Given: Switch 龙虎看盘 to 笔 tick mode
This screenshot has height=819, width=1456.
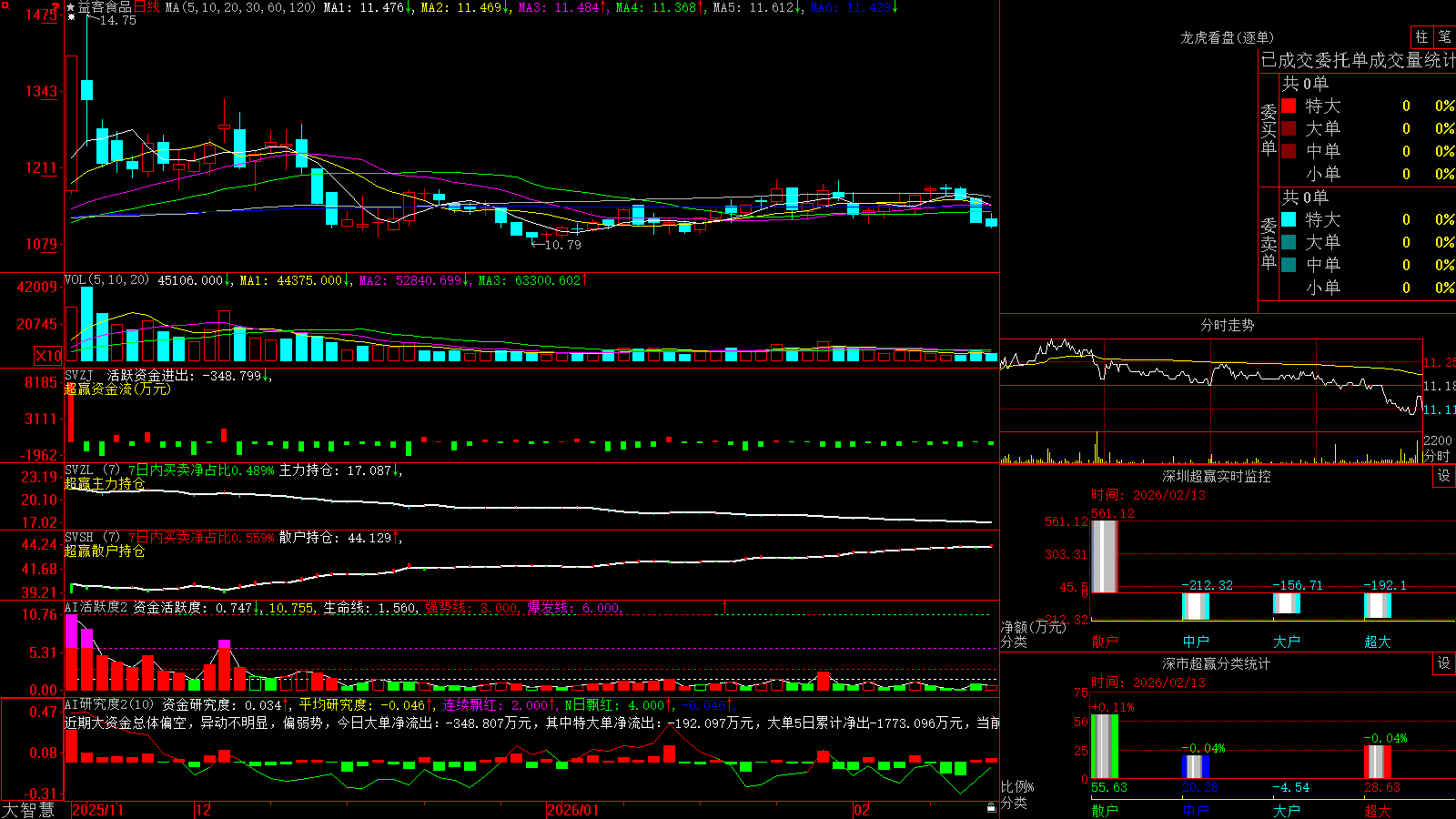Looking at the screenshot, I should click(x=1445, y=36).
